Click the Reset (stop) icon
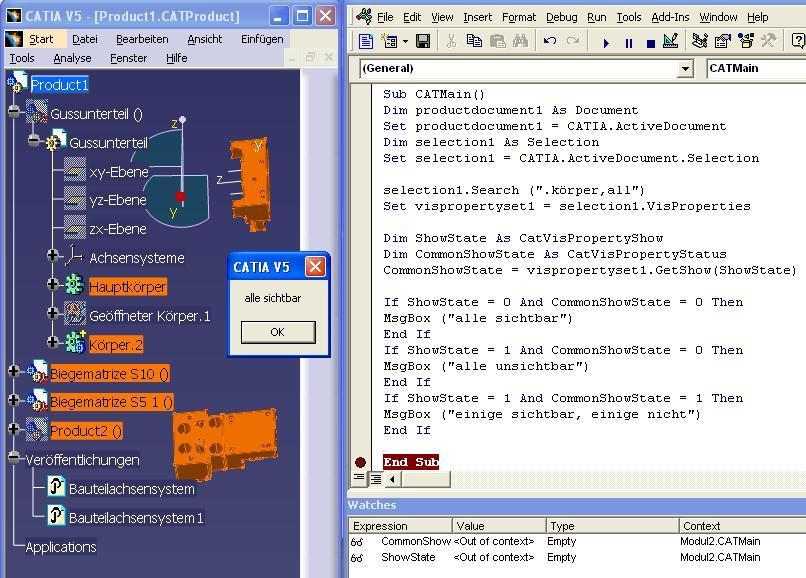The height and width of the screenshot is (578, 806). pos(650,42)
